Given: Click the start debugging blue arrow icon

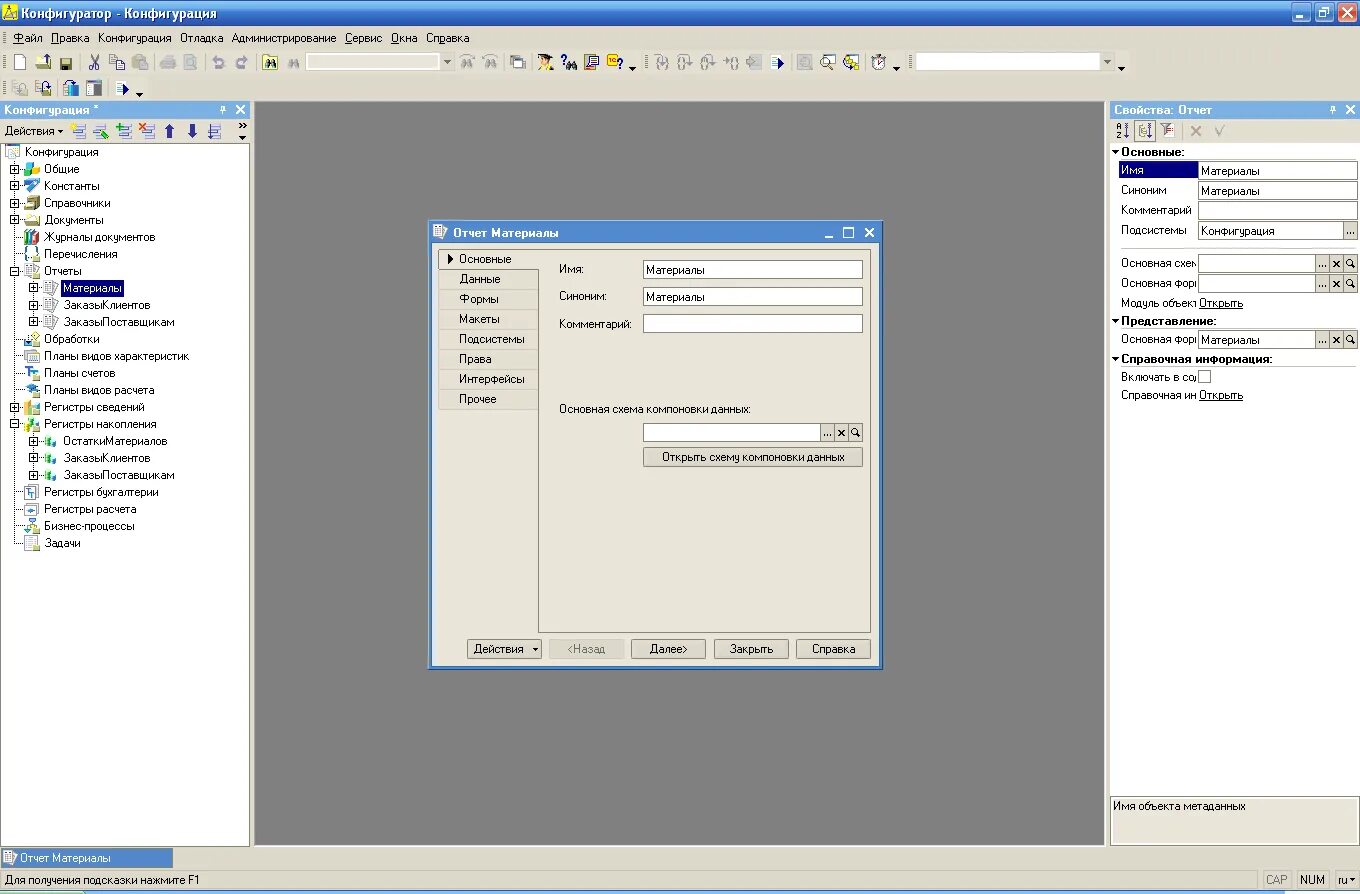Looking at the screenshot, I should [779, 62].
